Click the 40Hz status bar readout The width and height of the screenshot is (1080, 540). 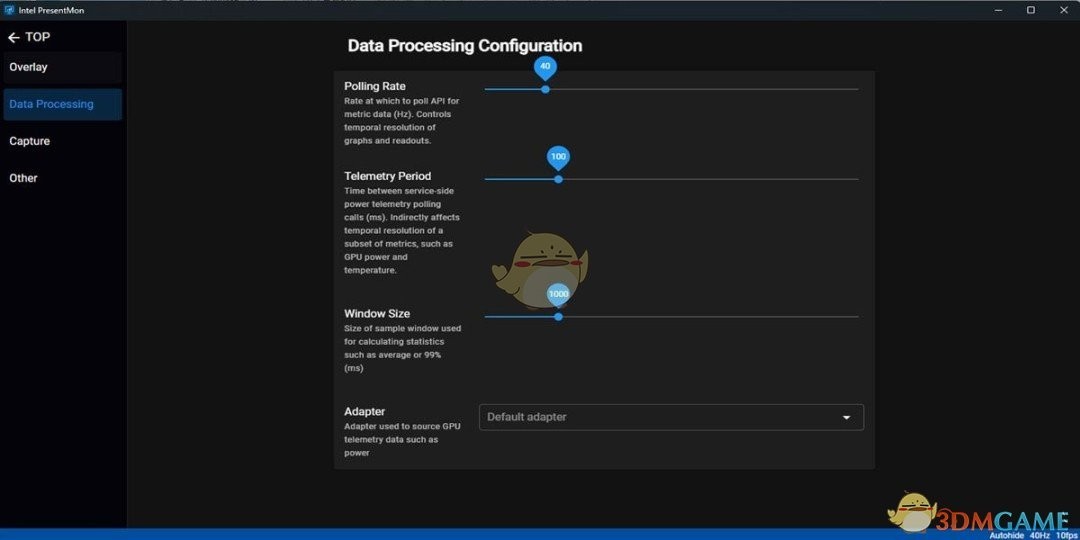[x=1039, y=535]
